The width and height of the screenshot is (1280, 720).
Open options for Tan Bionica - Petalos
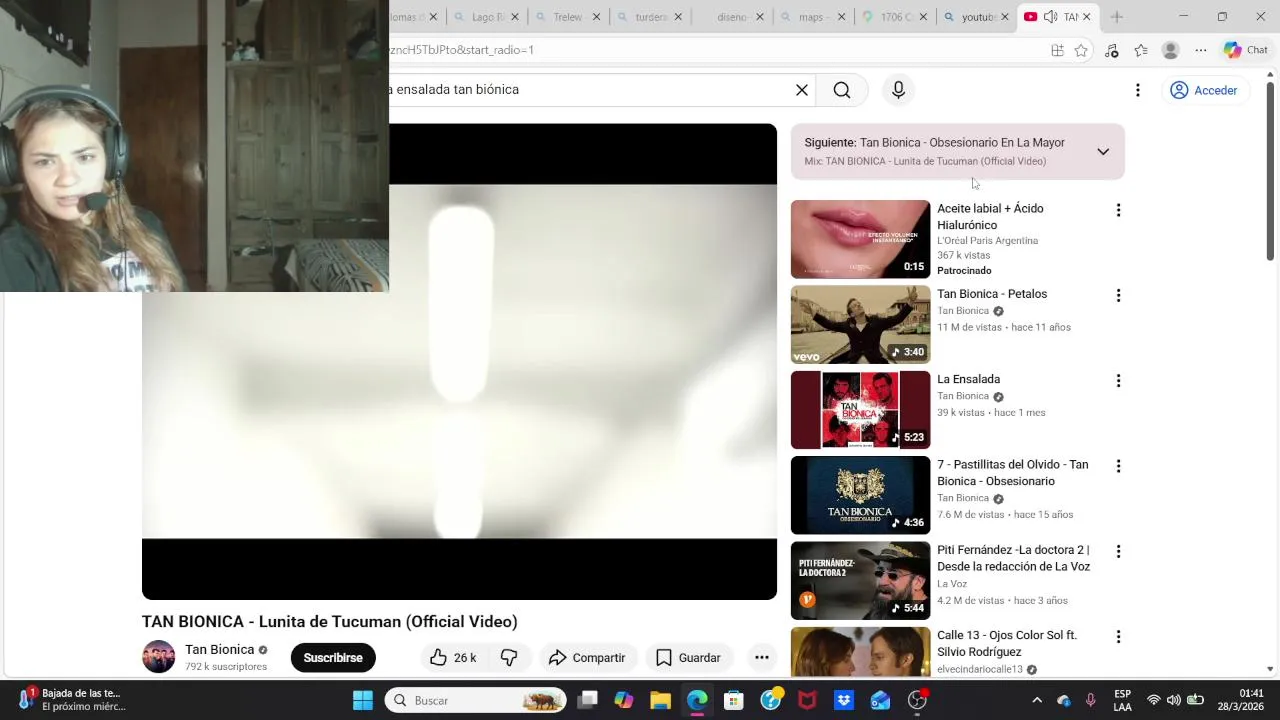point(1118,295)
